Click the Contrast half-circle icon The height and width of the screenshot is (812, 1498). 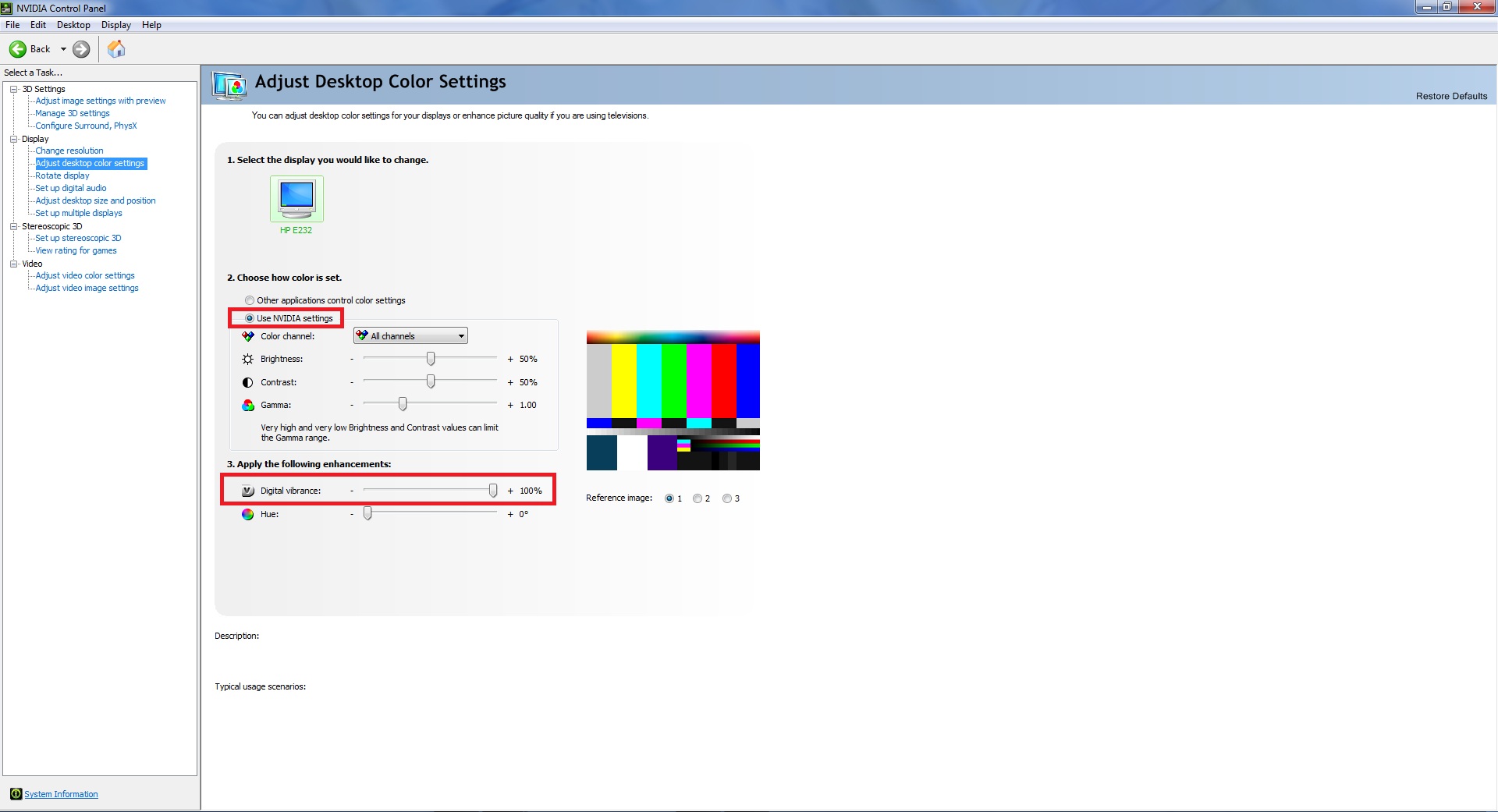point(247,382)
